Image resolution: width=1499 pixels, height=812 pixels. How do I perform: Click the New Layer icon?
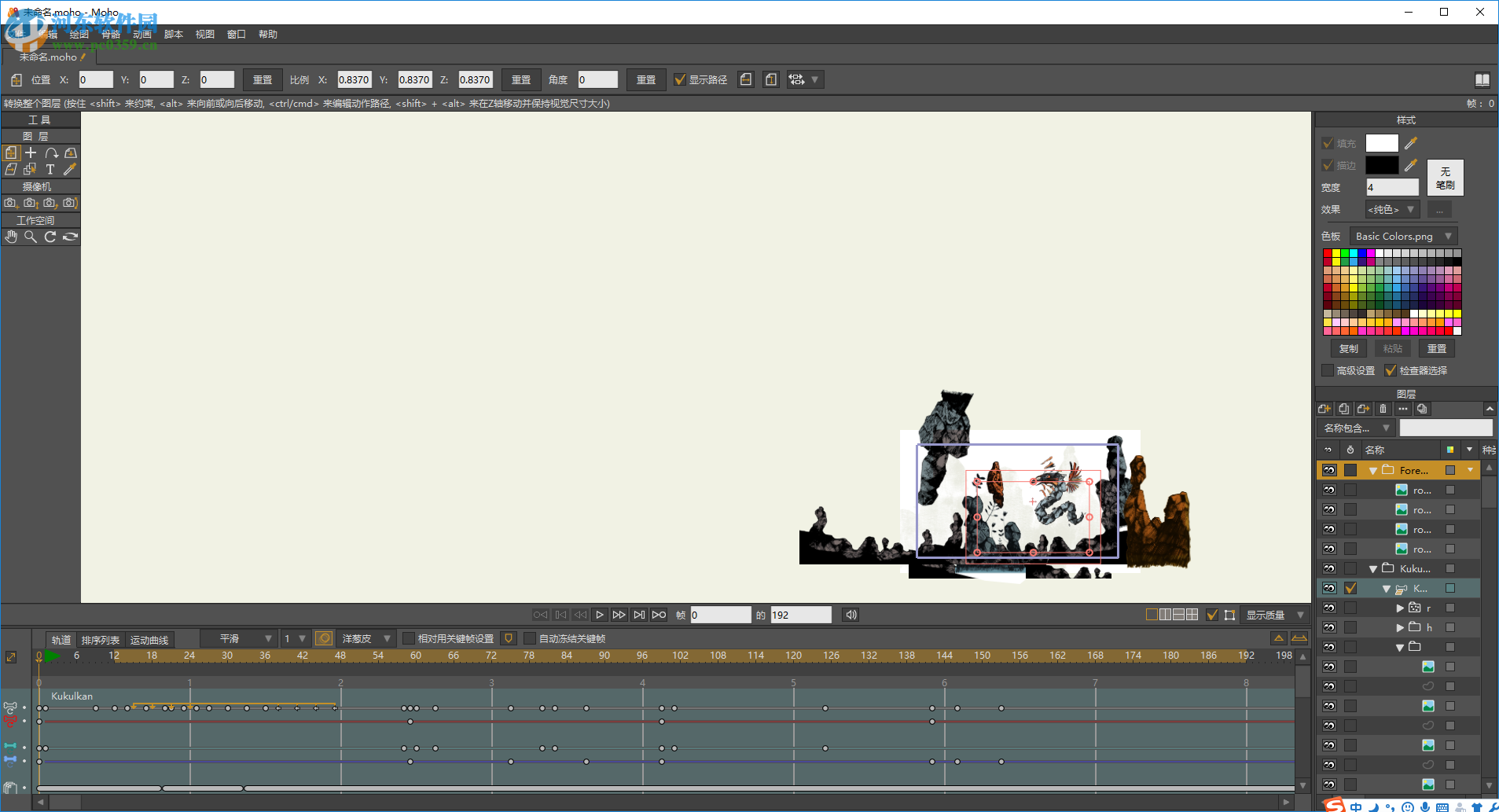(1324, 409)
